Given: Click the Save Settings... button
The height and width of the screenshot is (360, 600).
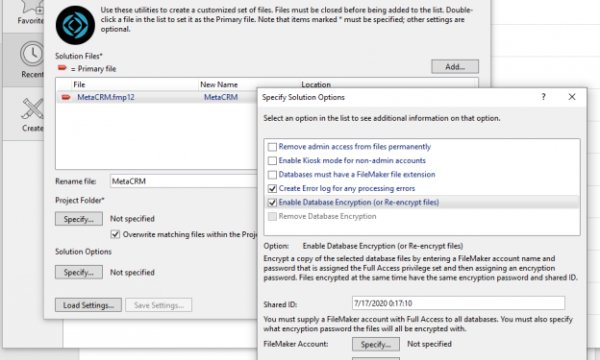Looking at the screenshot, I should click(x=159, y=305).
